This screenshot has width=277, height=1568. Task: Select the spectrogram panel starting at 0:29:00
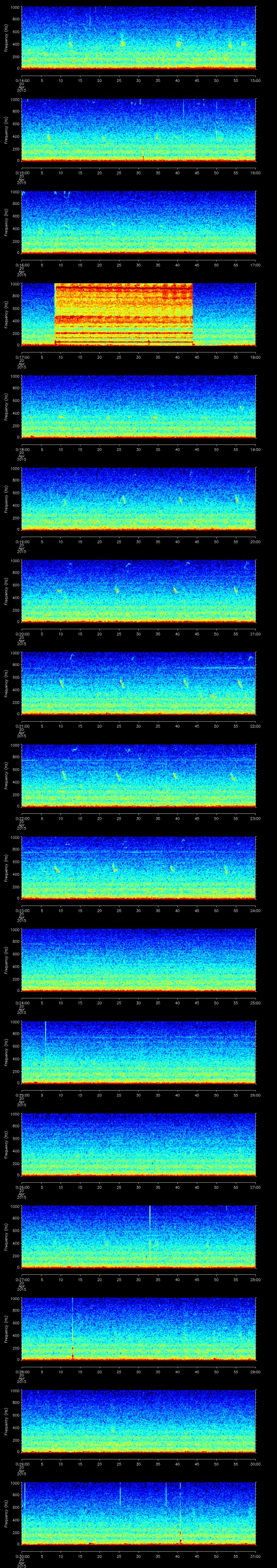138,1422
